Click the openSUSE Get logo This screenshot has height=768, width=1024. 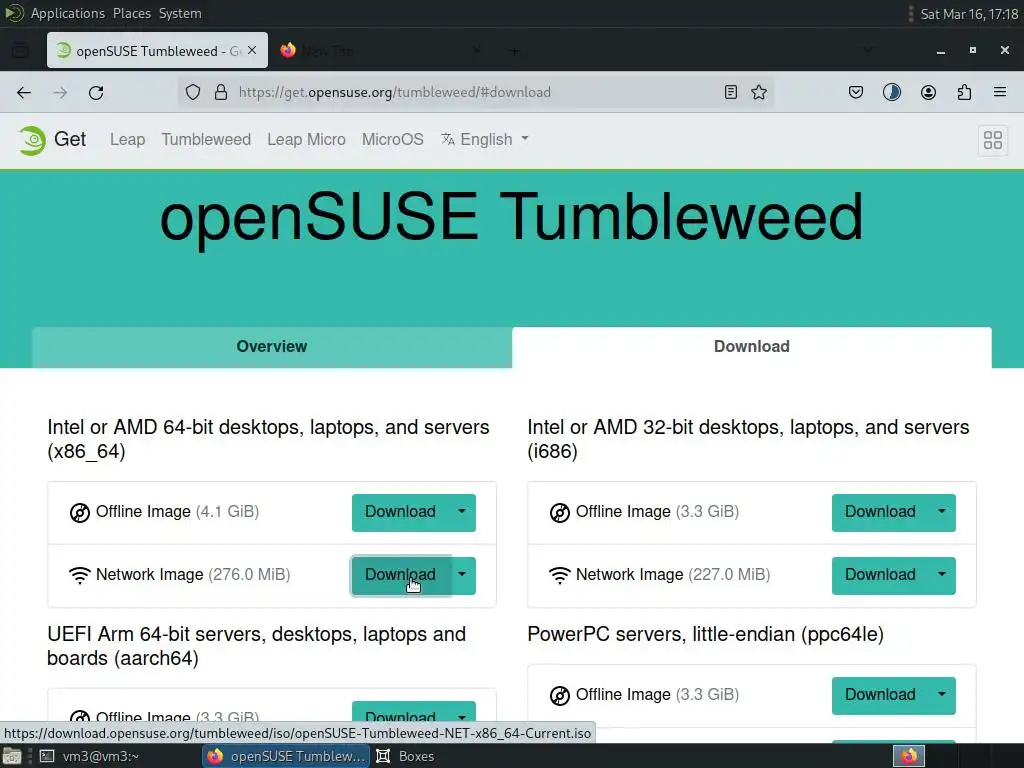pyautogui.click(x=52, y=140)
